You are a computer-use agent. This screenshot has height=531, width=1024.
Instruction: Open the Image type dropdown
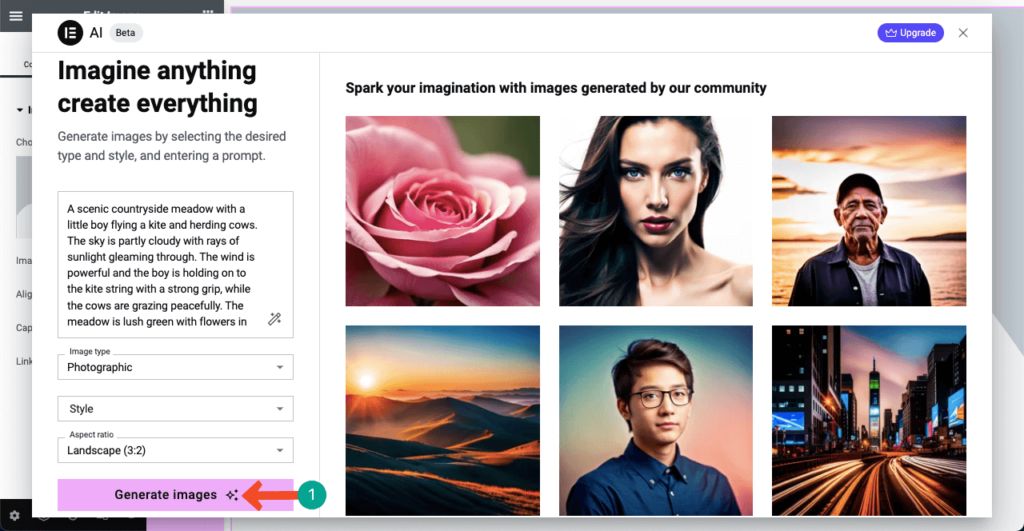coord(175,367)
